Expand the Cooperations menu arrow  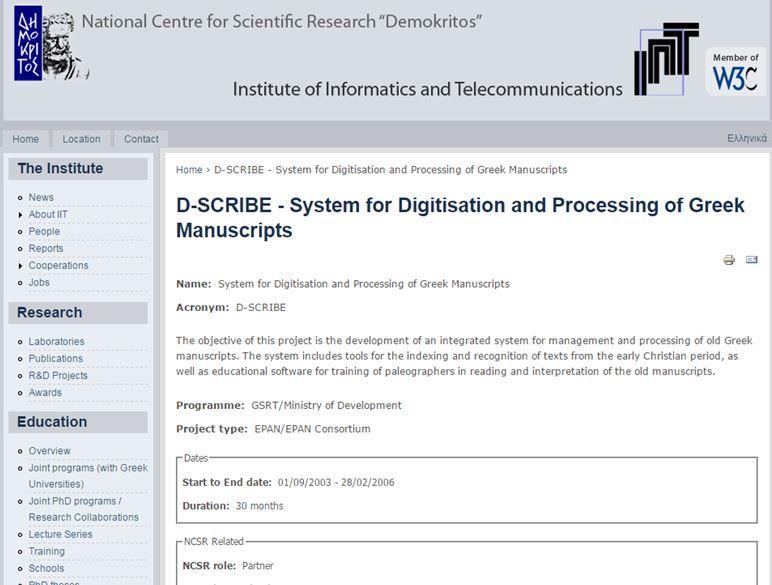[x=20, y=266]
